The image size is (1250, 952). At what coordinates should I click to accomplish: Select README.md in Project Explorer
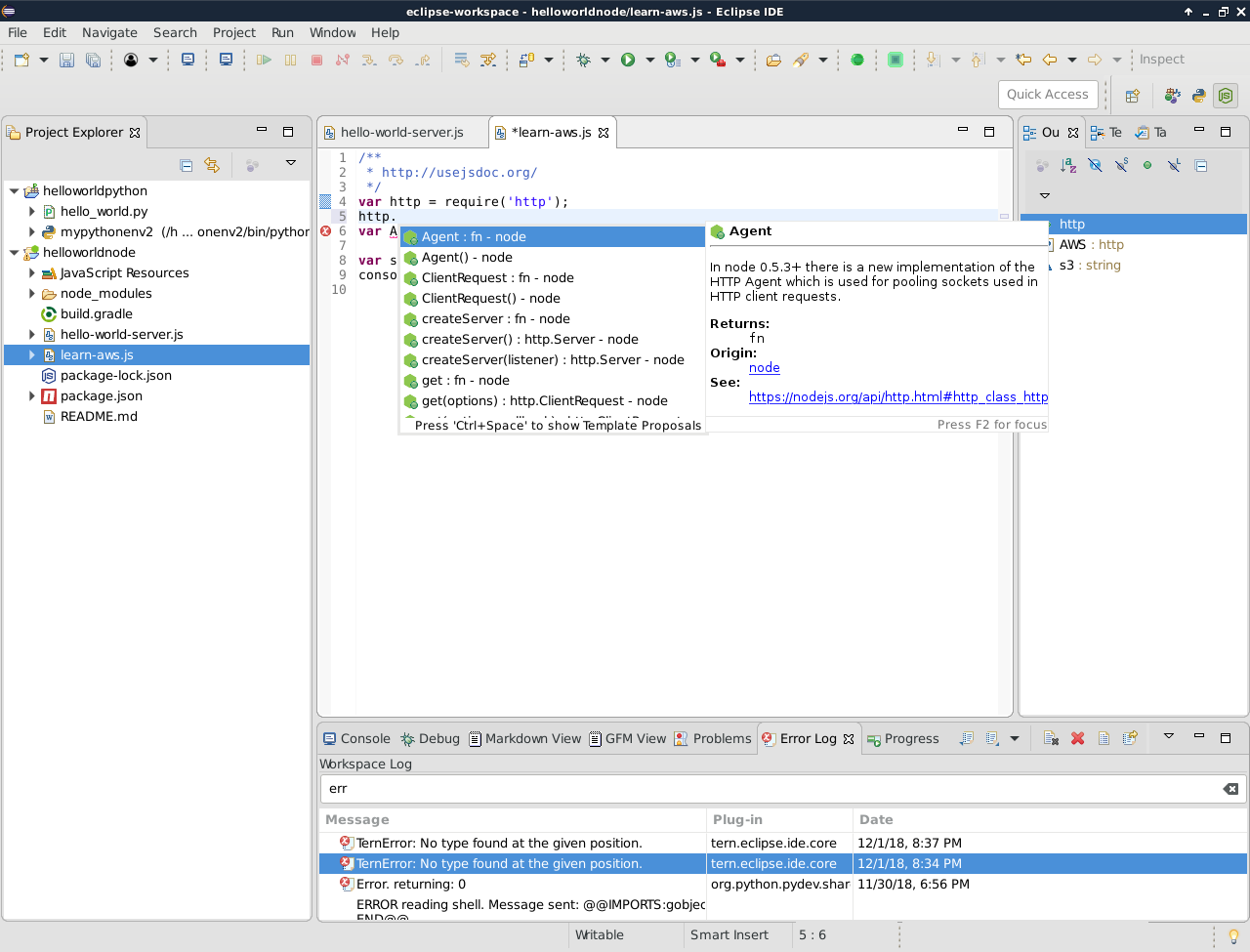[x=99, y=417]
